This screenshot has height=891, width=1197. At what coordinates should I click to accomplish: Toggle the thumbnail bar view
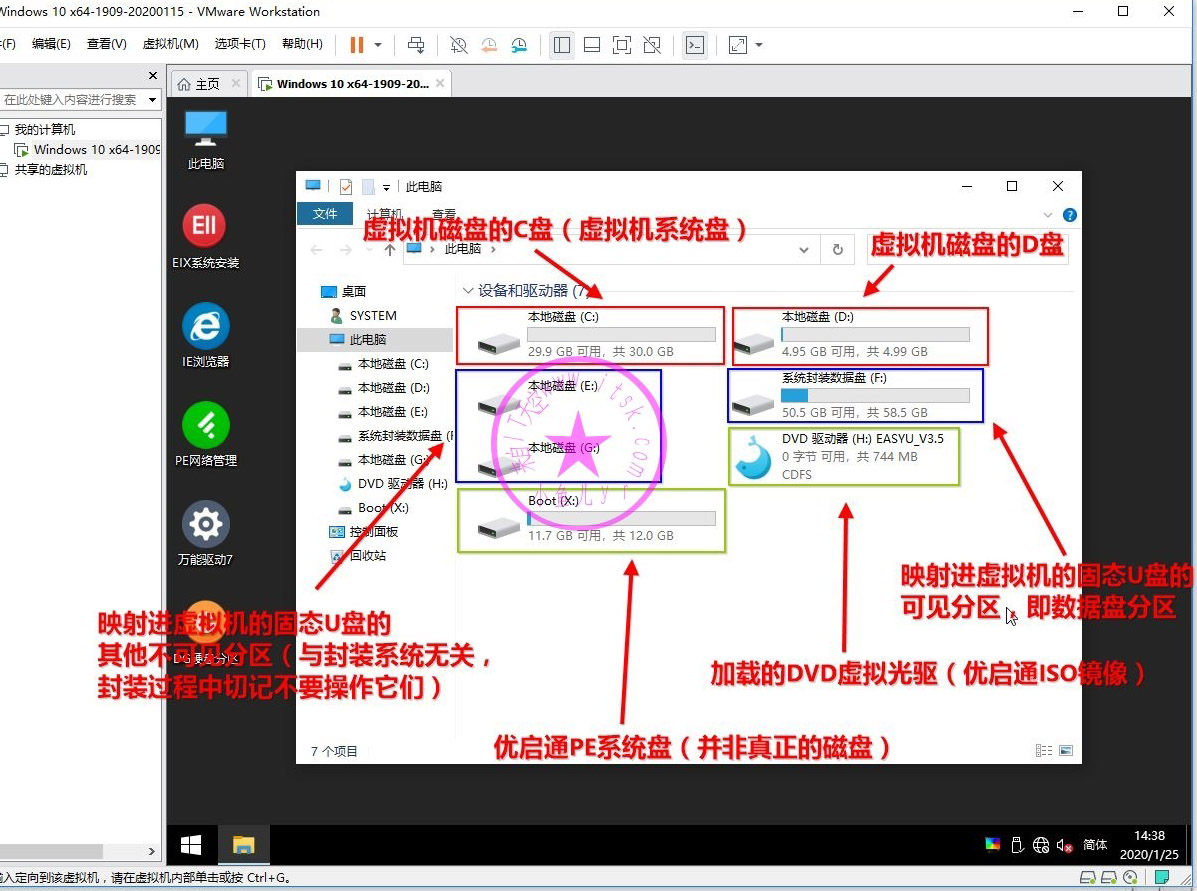tap(592, 45)
